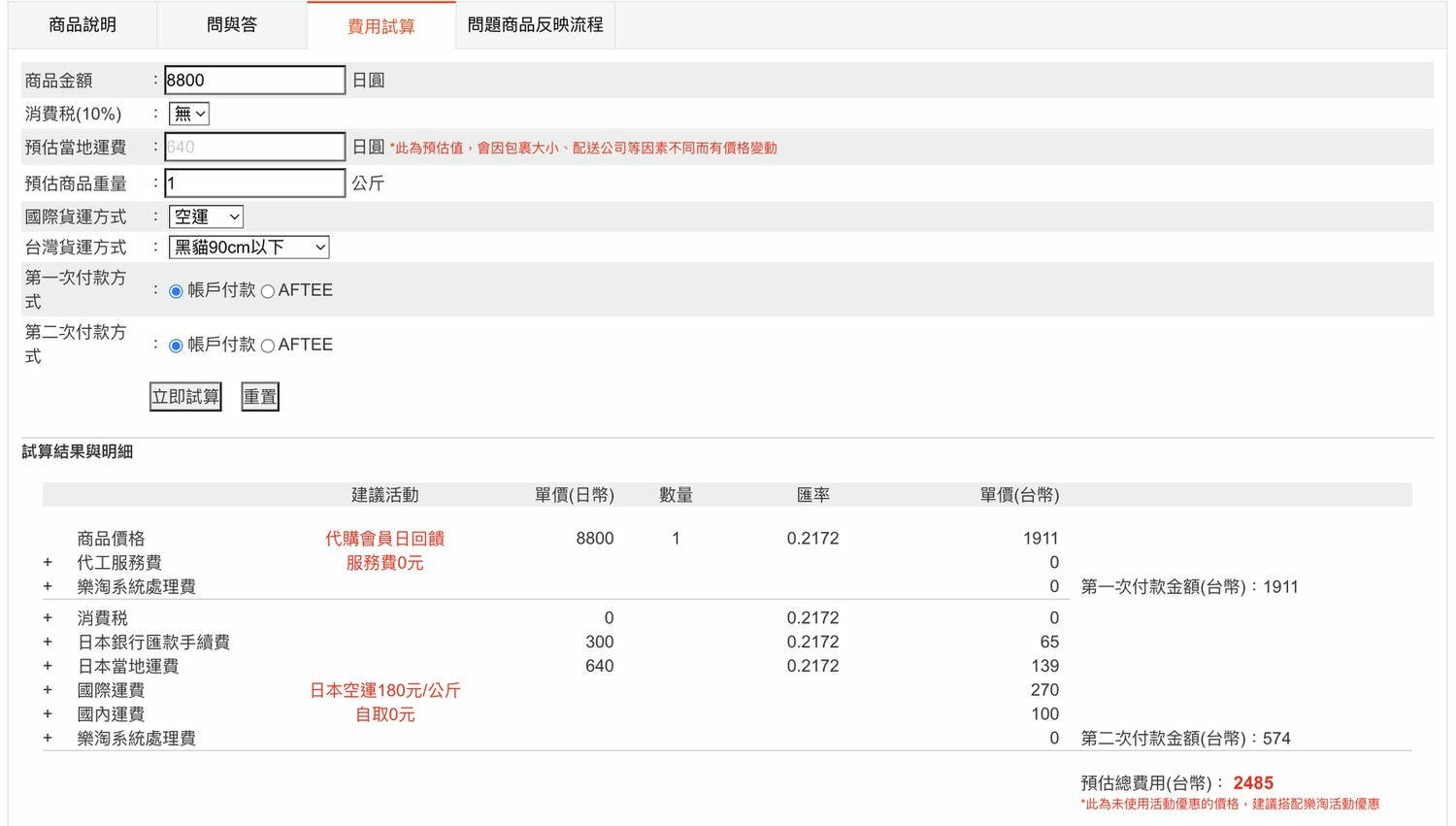Viewport: 1456px width, 826px height.
Task: Click the 服務費0元 activity link
Action: point(385,563)
